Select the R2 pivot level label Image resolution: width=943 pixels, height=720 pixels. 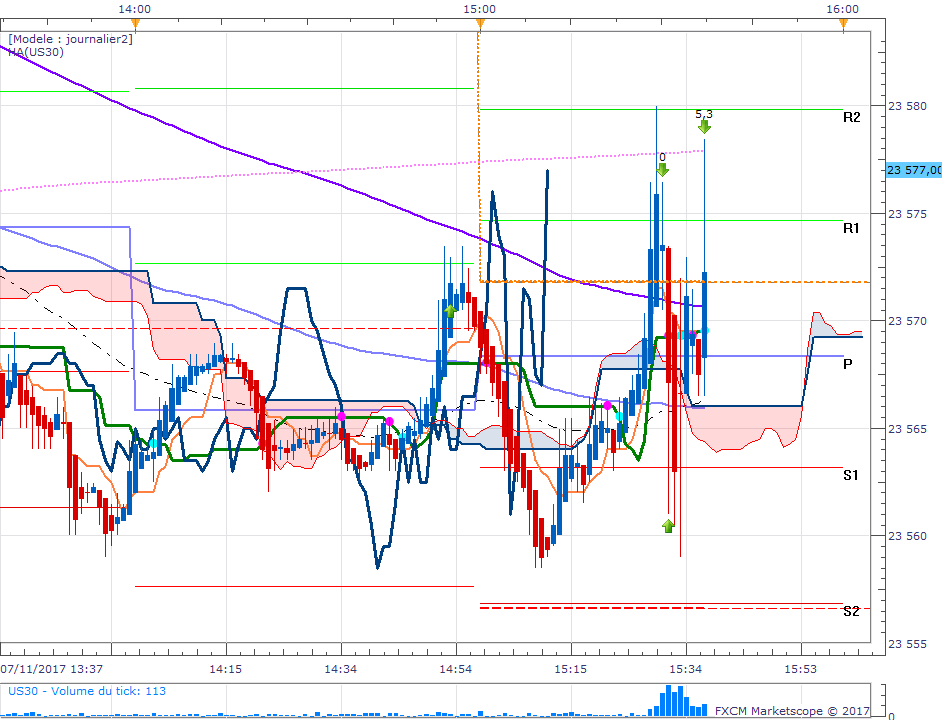pyautogui.click(x=852, y=117)
